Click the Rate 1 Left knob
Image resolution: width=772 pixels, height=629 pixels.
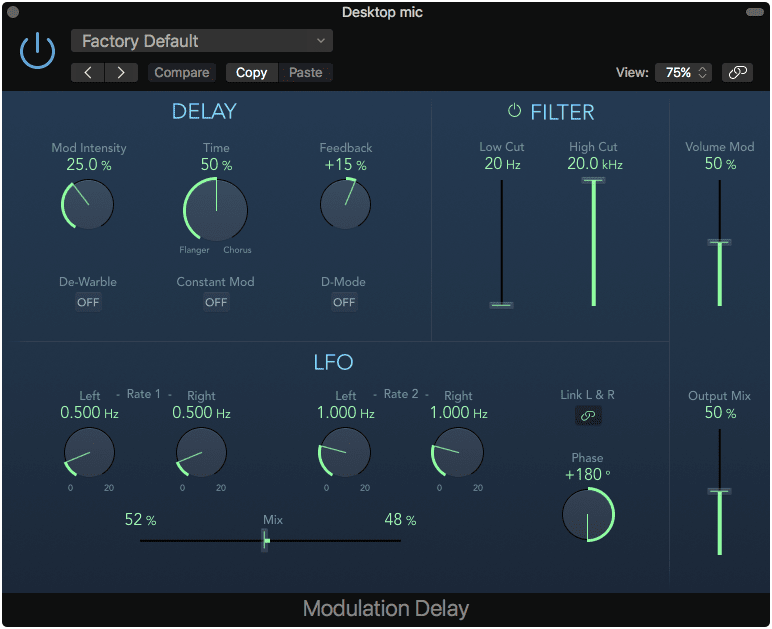pyautogui.click(x=89, y=452)
